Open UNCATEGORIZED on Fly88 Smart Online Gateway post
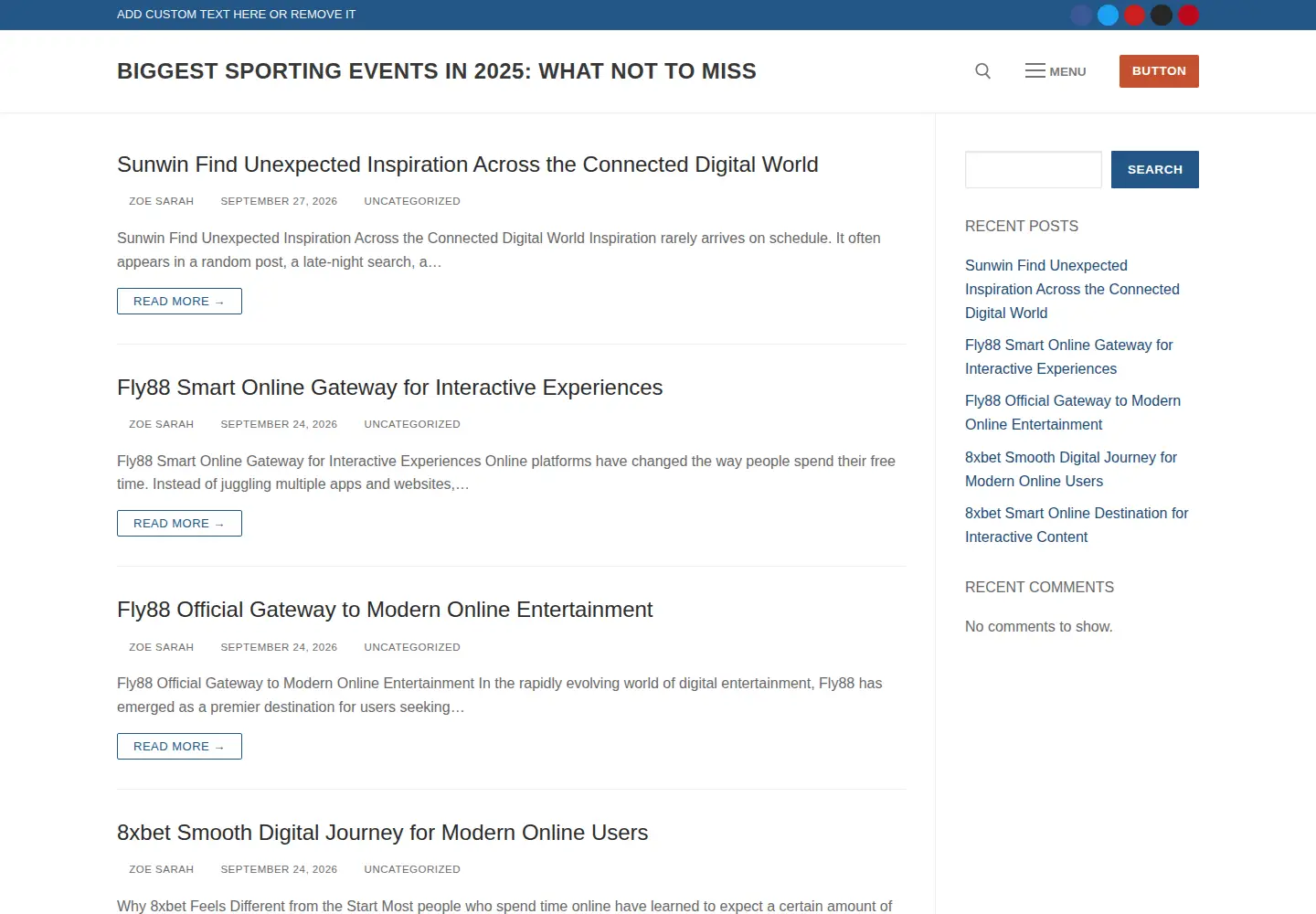1316x914 pixels. click(412, 424)
